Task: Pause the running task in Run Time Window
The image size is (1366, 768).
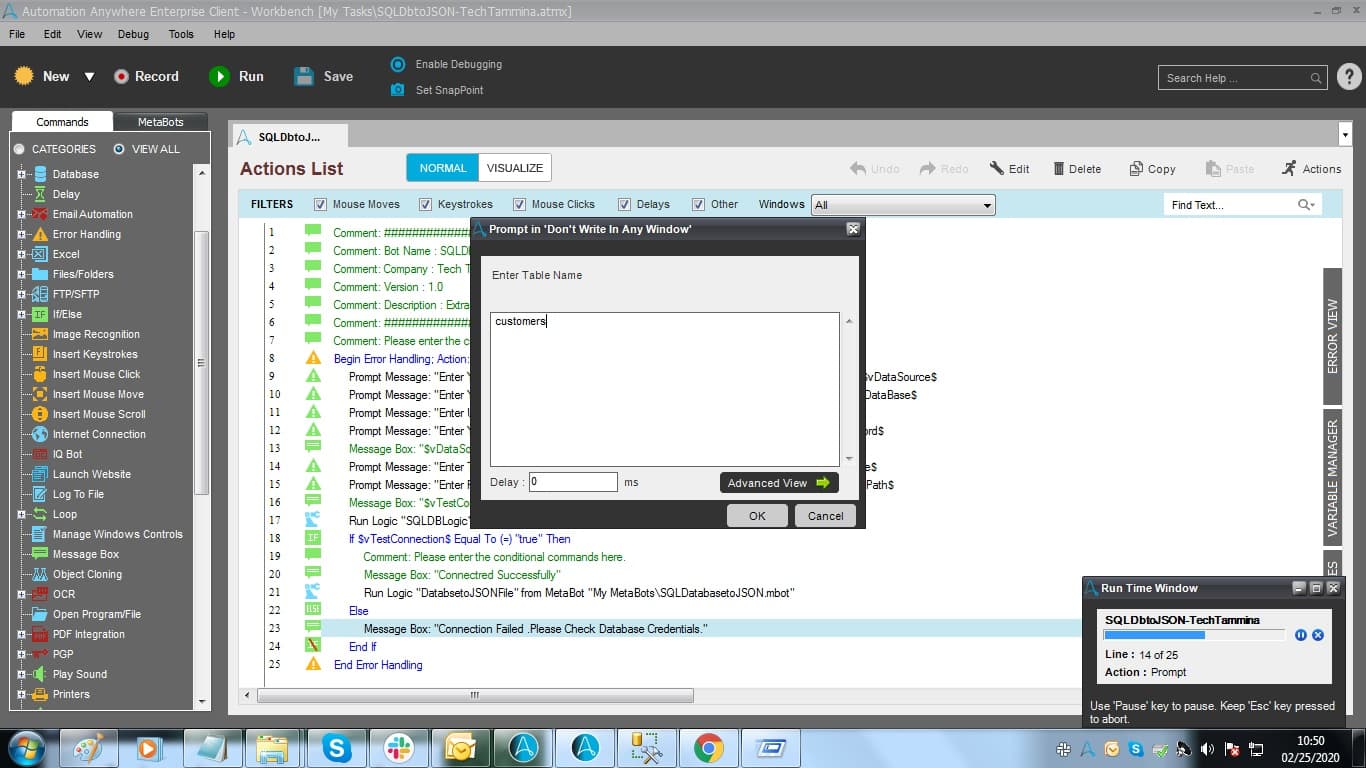Action: point(1301,635)
